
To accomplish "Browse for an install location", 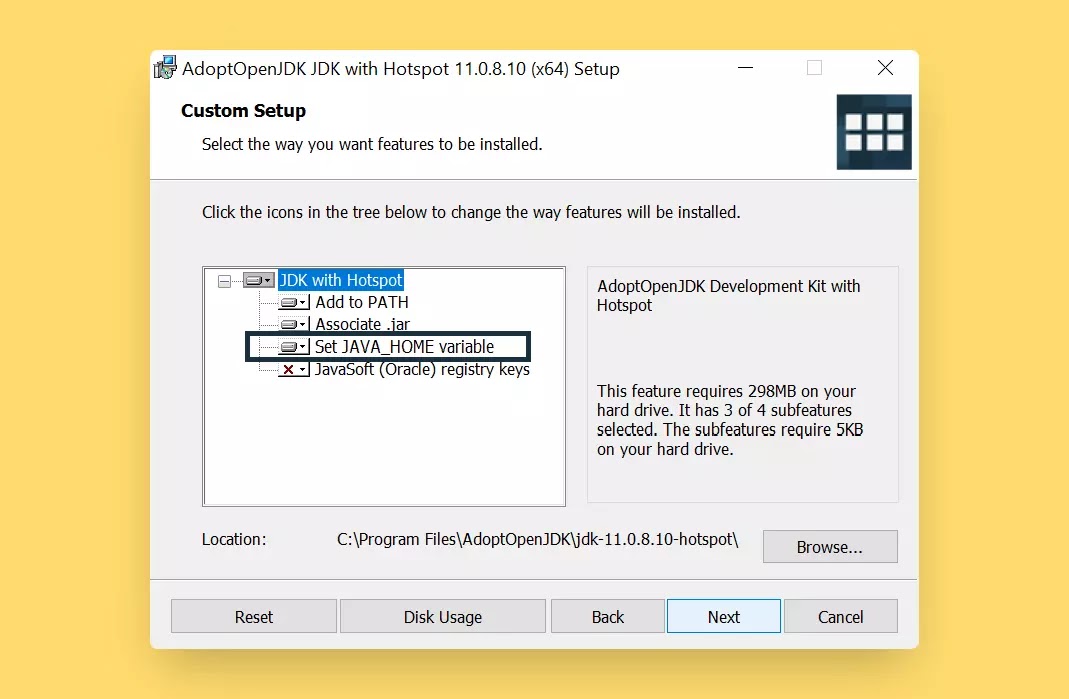I will tap(830, 547).
